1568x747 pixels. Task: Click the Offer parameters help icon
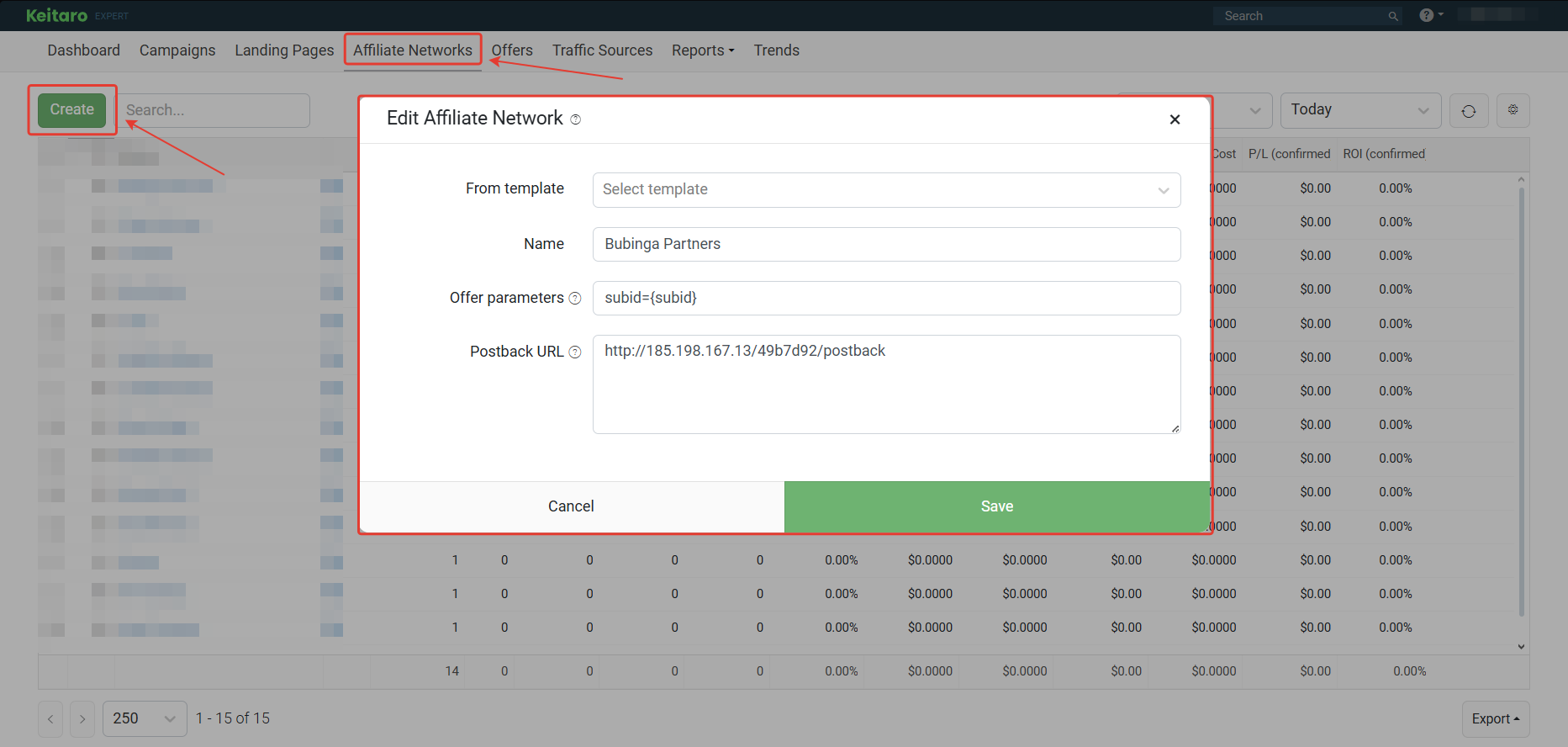coord(575,299)
